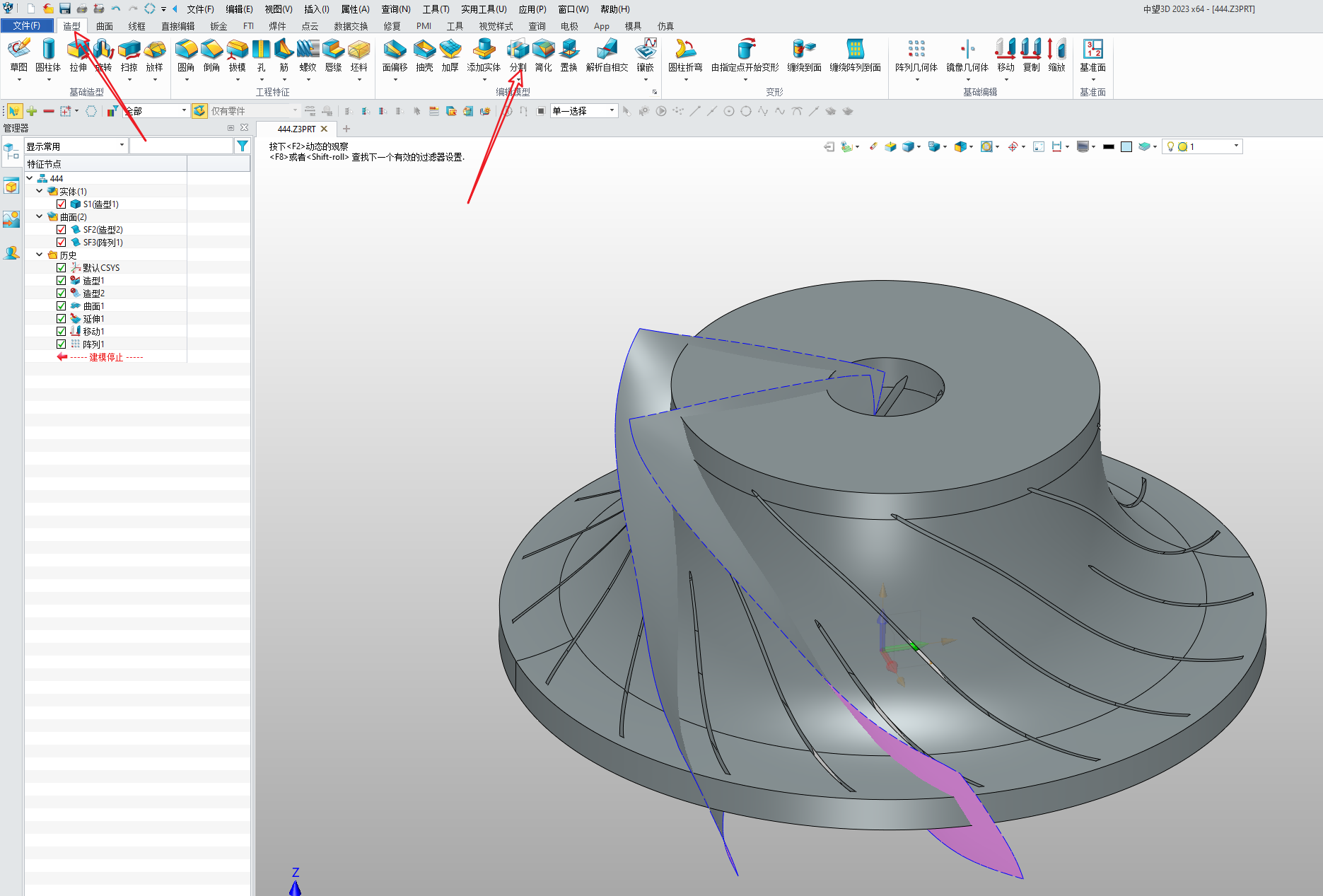Screen dimensions: 1323x896
Task: Click the 建模停止 marker in history
Action: point(105,357)
